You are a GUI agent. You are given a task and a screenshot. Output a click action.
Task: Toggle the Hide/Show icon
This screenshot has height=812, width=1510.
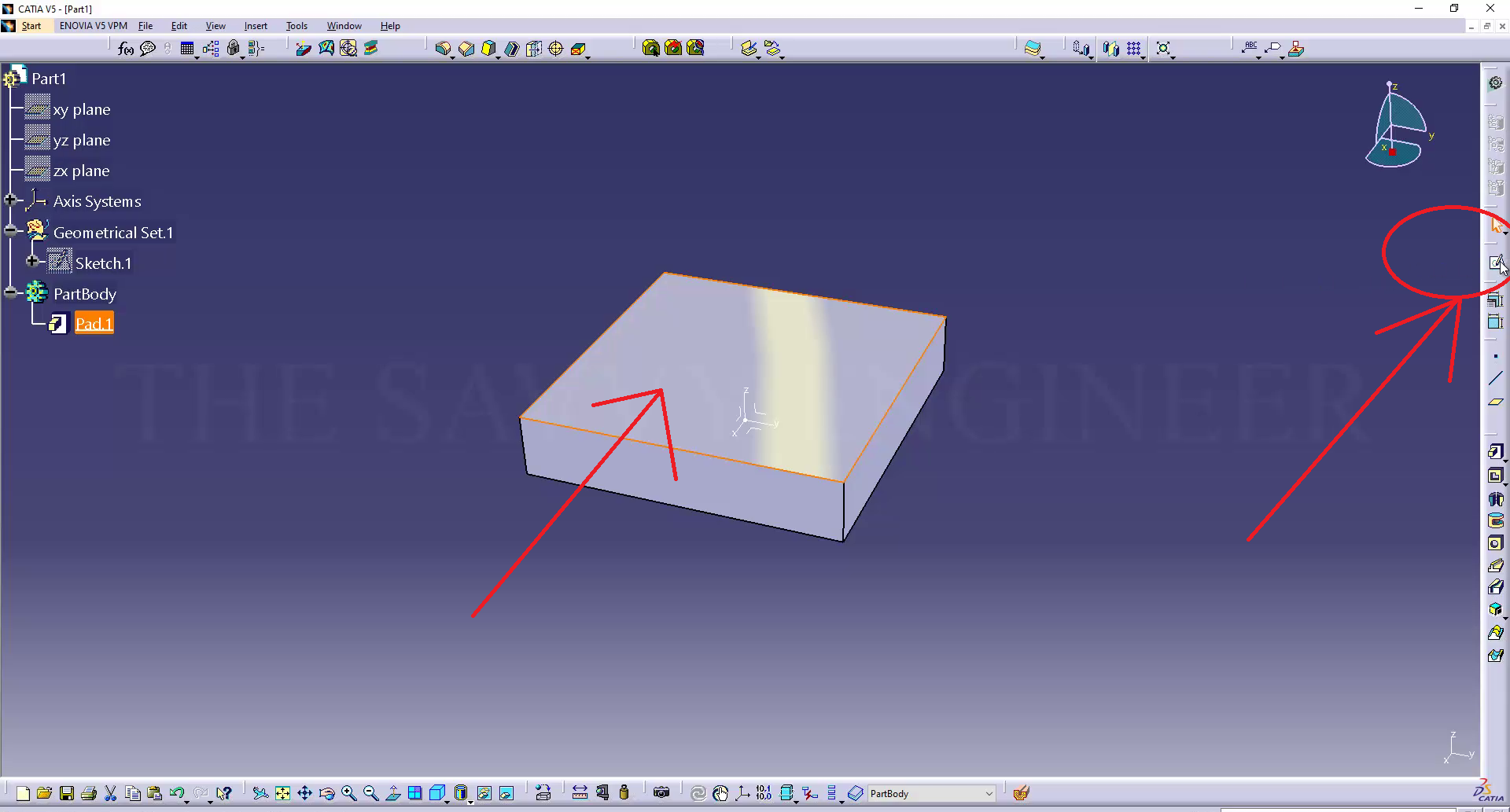point(484,793)
